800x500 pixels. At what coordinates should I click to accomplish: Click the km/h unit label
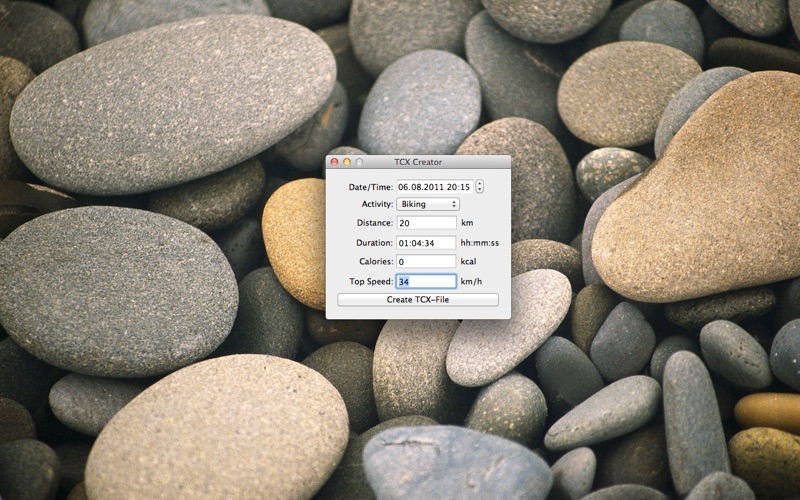click(471, 281)
